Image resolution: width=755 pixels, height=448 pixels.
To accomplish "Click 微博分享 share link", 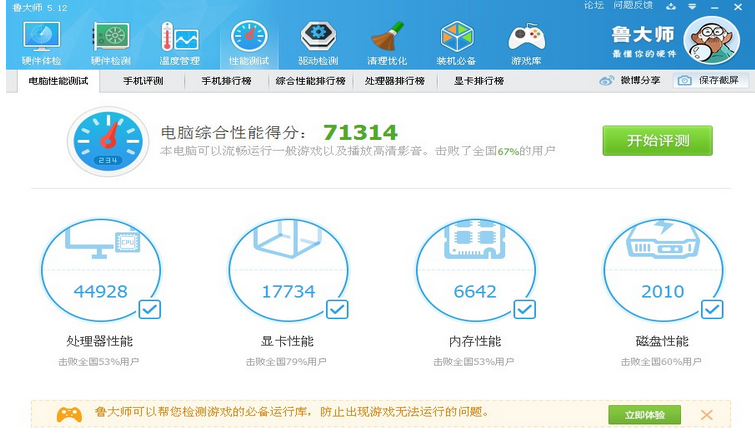I will pos(640,80).
